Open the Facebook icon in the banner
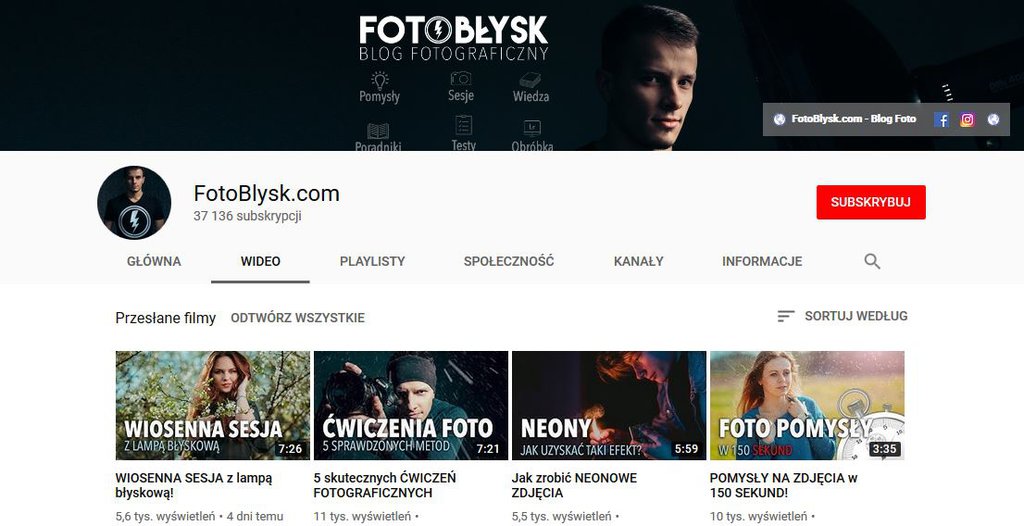Screen dimensions: 1024x526 pyautogui.click(x=941, y=120)
